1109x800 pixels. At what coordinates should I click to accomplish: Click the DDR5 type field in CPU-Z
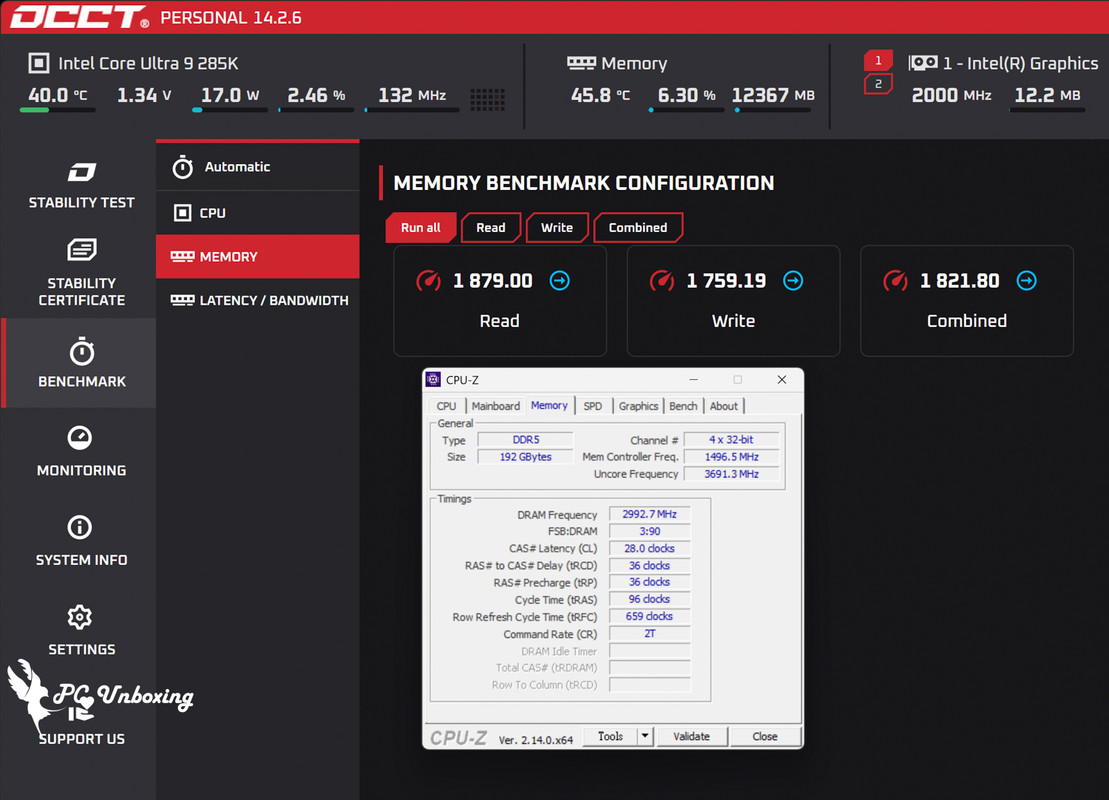[526, 440]
